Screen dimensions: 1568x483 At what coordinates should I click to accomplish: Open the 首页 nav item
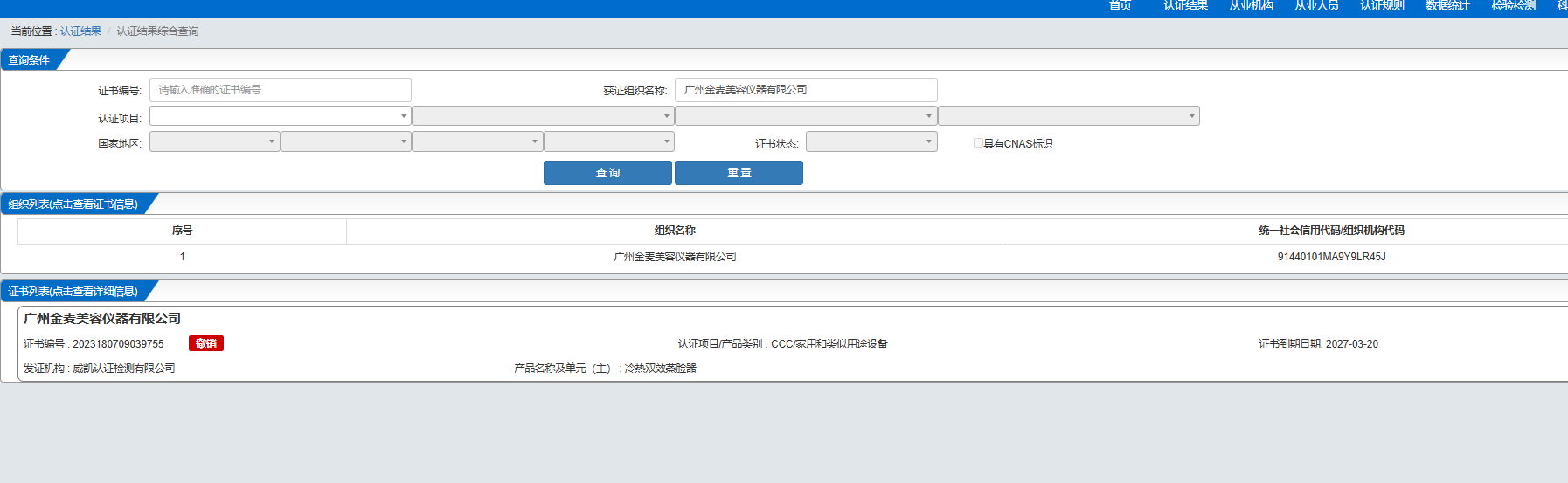click(1120, 5)
